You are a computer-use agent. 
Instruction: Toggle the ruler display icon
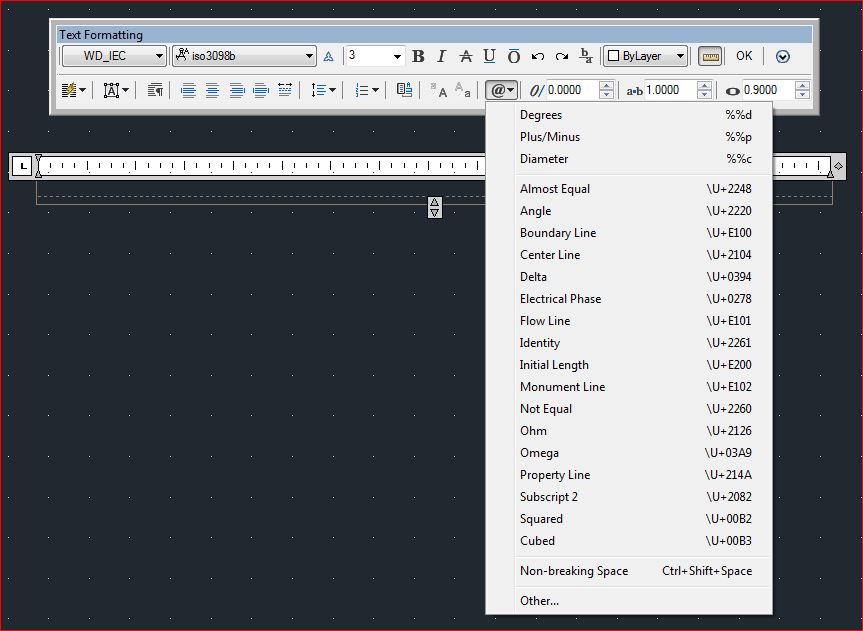[709, 56]
